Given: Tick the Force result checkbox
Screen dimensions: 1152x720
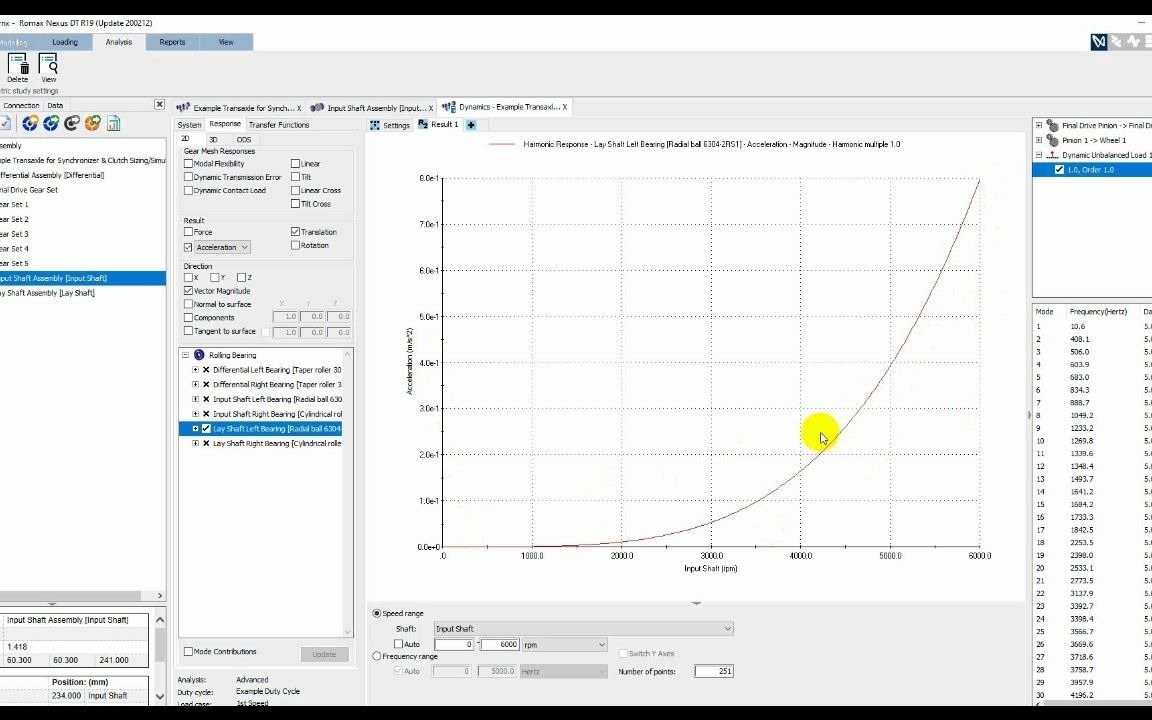Looking at the screenshot, I should (x=188, y=231).
